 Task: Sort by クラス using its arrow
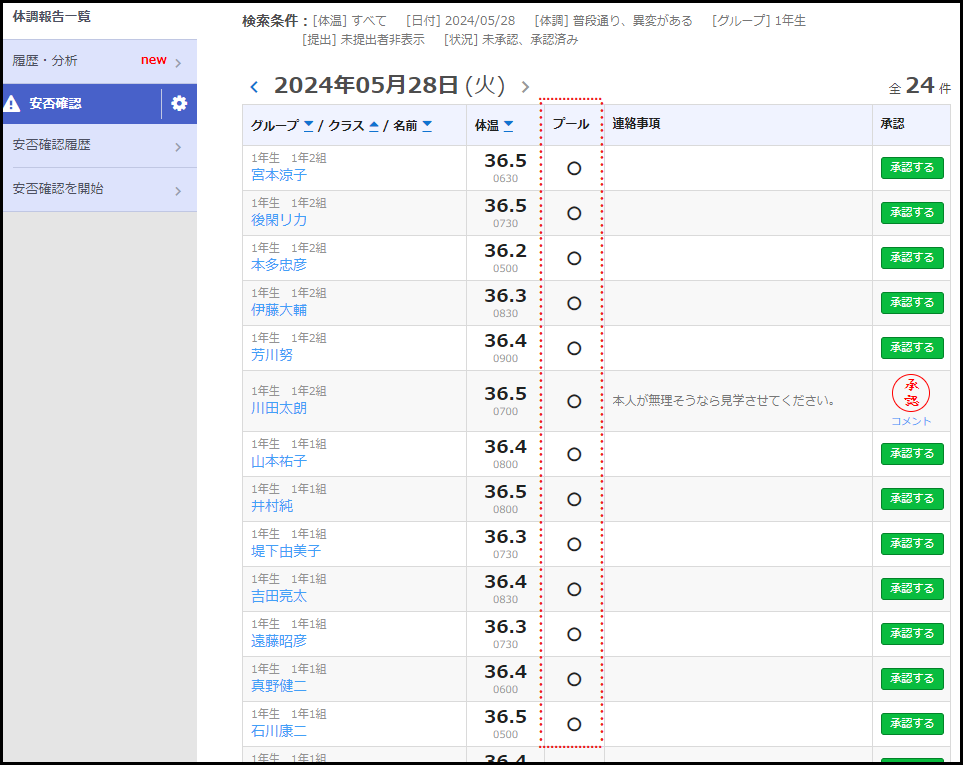tap(374, 125)
